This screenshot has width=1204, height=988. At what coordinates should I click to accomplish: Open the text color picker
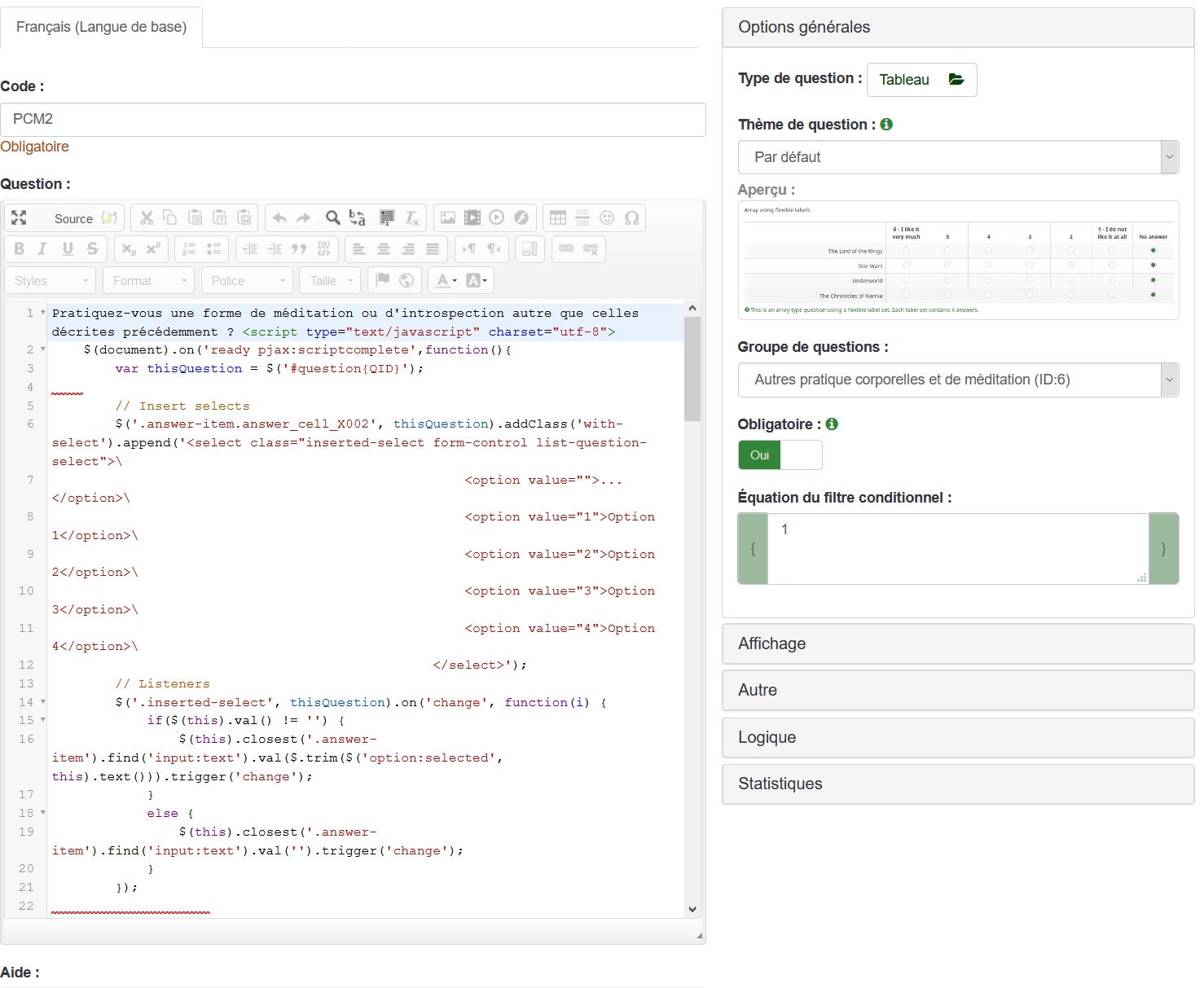pyautogui.click(x=446, y=281)
